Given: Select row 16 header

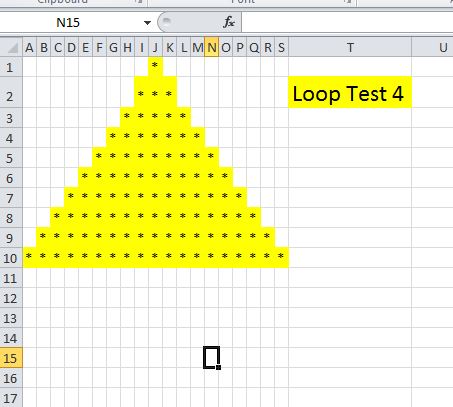Looking at the screenshot, I should [x=11, y=378].
